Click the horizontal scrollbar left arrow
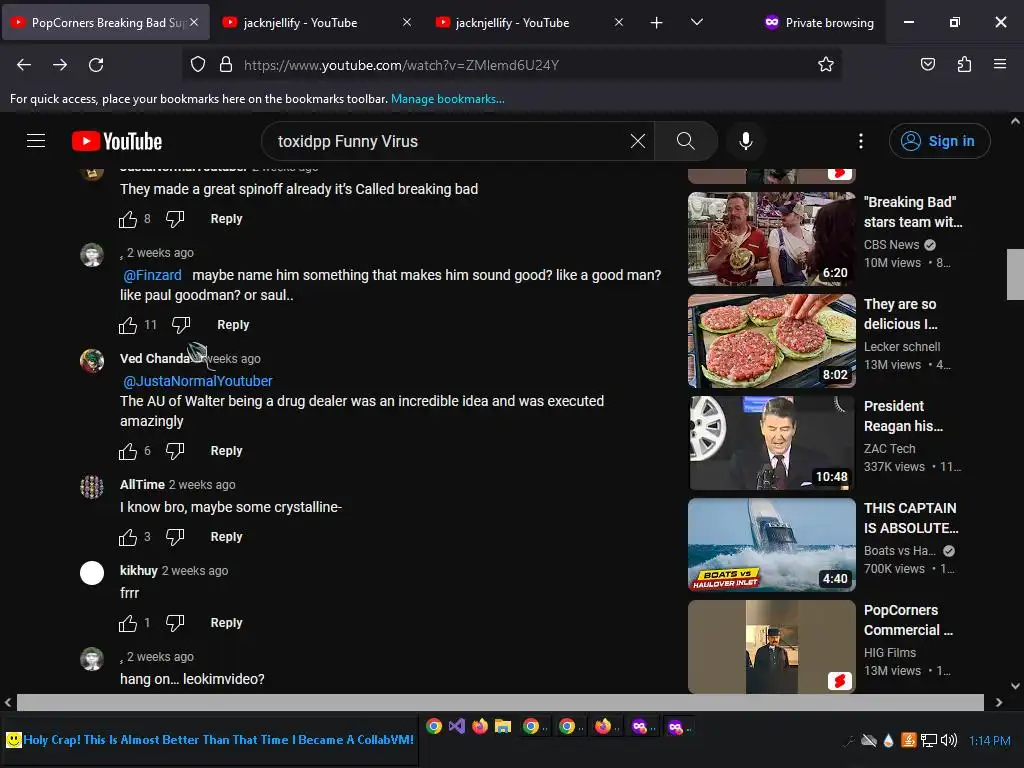The height and width of the screenshot is (768, 1024). (x=8, y=703)
